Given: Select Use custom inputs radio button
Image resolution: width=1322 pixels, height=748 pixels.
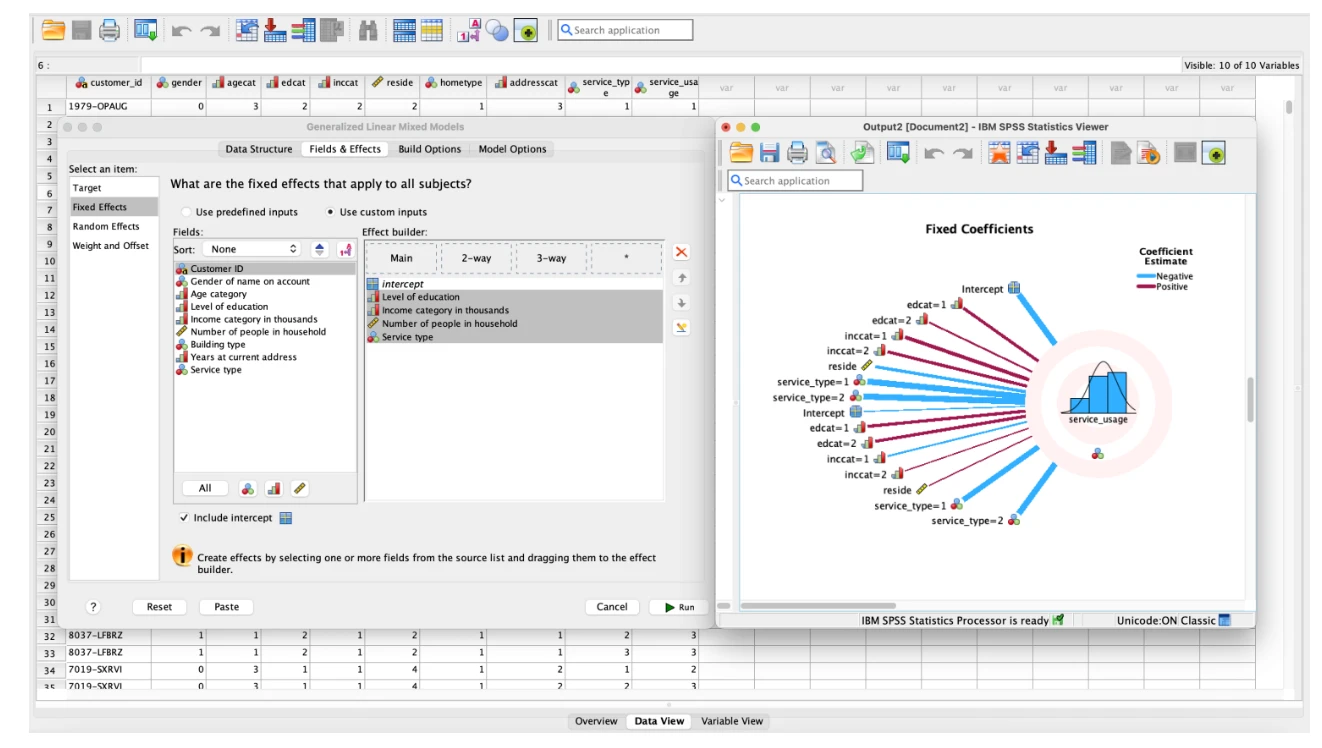Looking at the screenshot, I should (x=330, y=212).
